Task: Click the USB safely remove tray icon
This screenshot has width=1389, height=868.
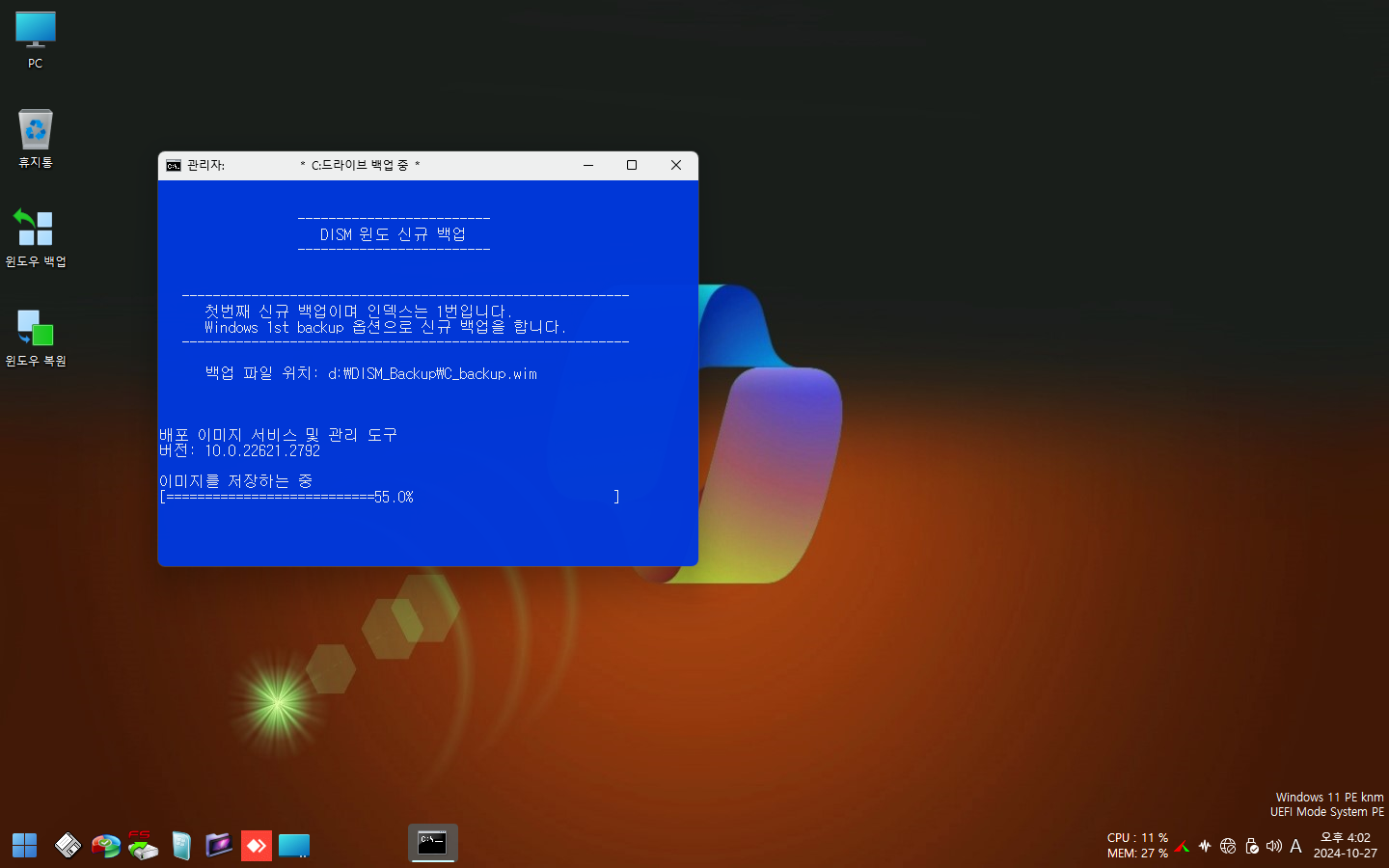Action: point(1251,846)
